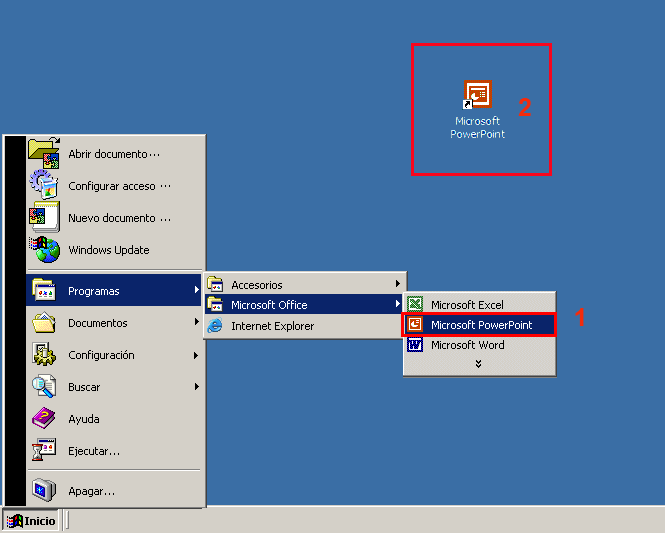Click the taskbar toolbar grip handle
Image resolution: width=665 pixels, height=533 pixels.
(66, 520)
